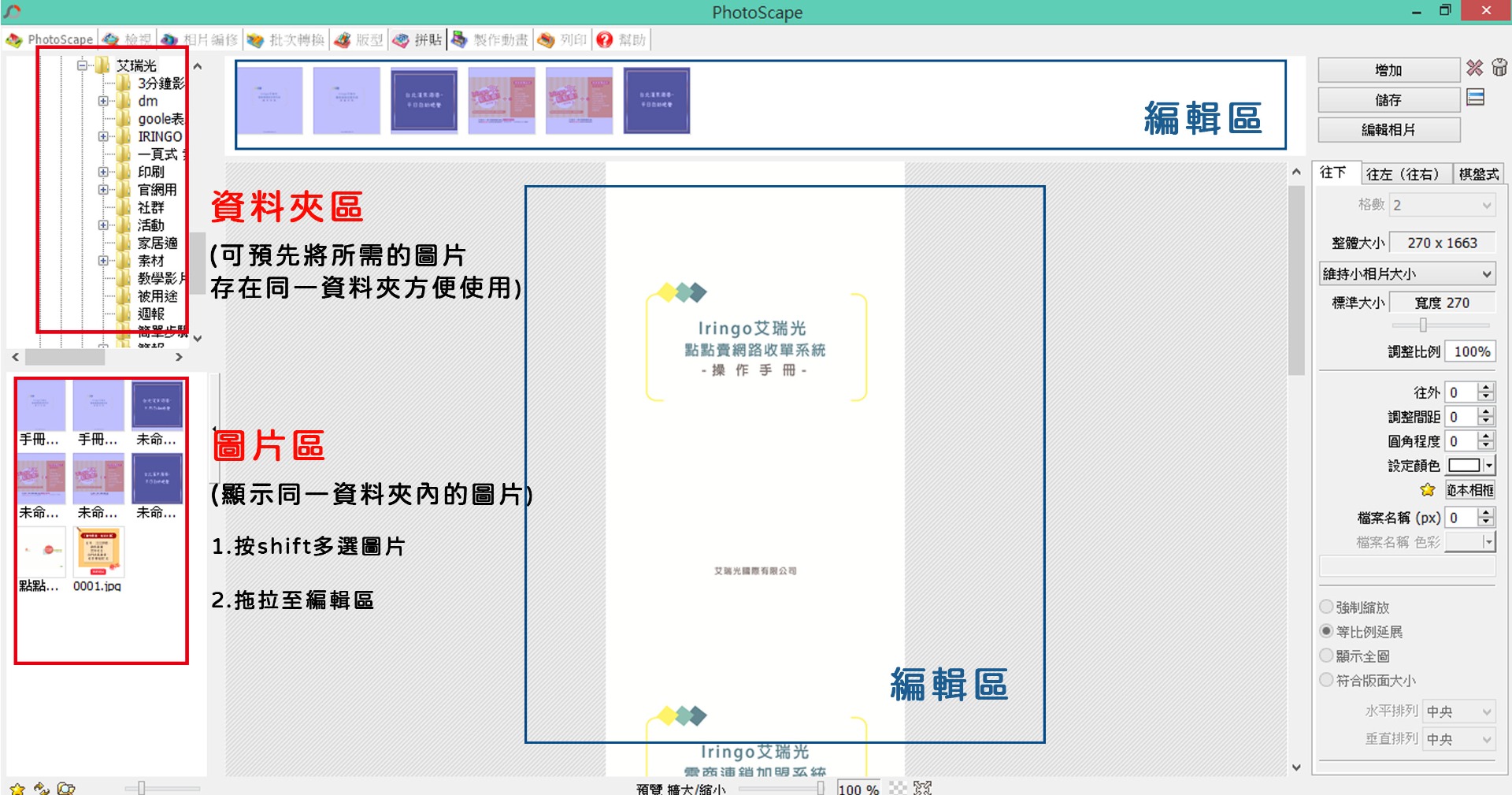This screenshot has width=1512, height=795.
Task: Click the 編輯相片 edit photo button
Action: tap(1389, 130)
